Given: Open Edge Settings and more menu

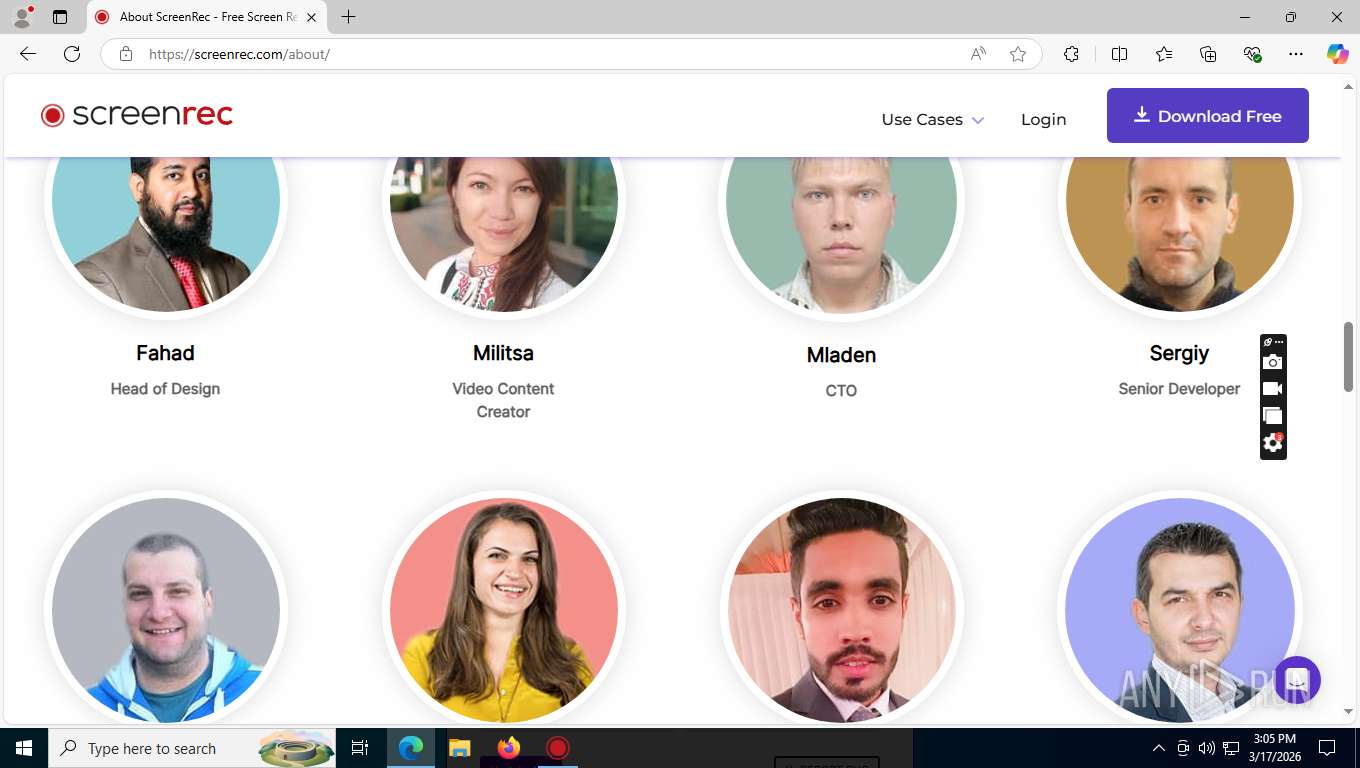Looking at the screenshot, I should click(x=1296, y=54).
